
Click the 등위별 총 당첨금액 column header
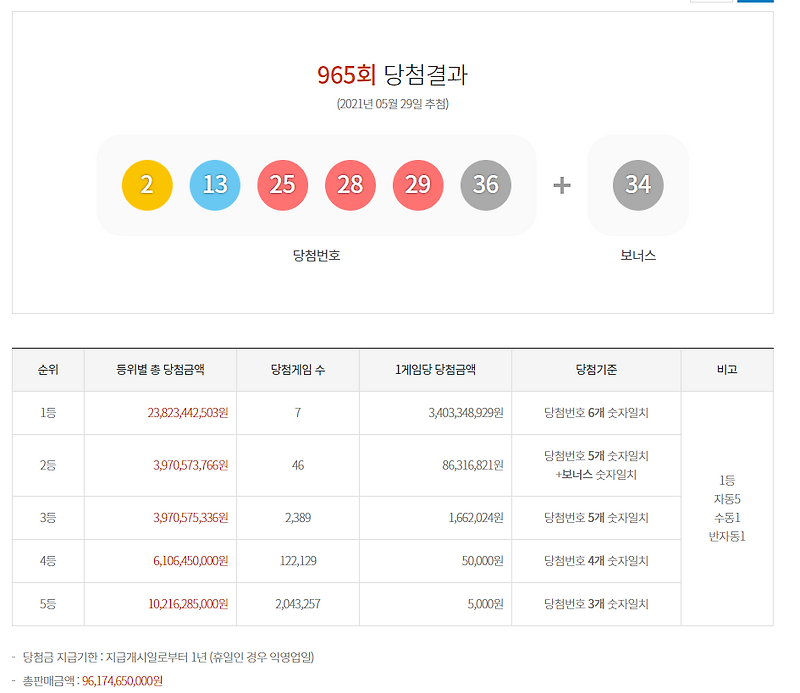click(160, 370)
